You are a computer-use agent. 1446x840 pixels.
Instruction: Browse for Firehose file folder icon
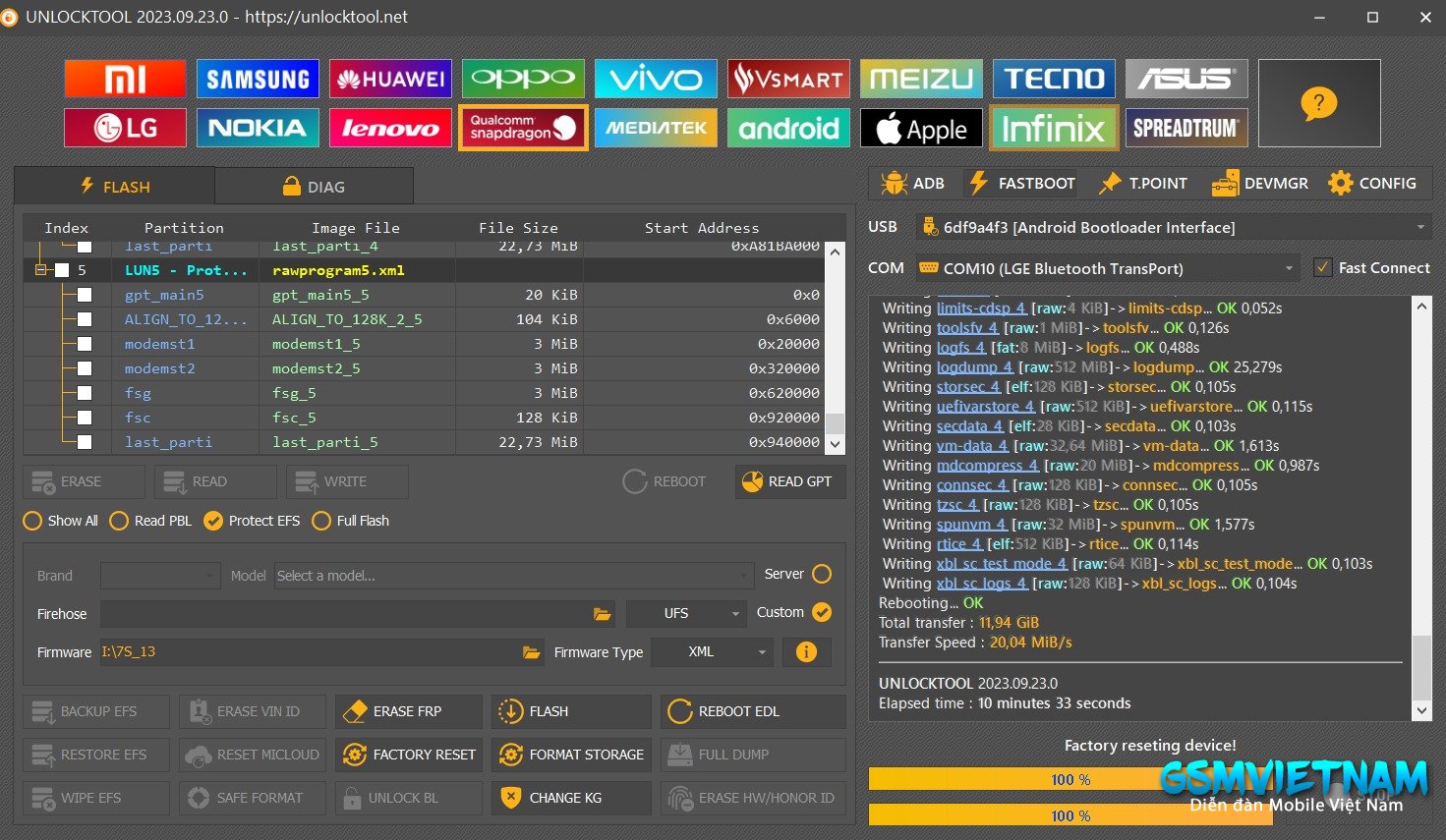pyautogui.click(x=602, y=614)
